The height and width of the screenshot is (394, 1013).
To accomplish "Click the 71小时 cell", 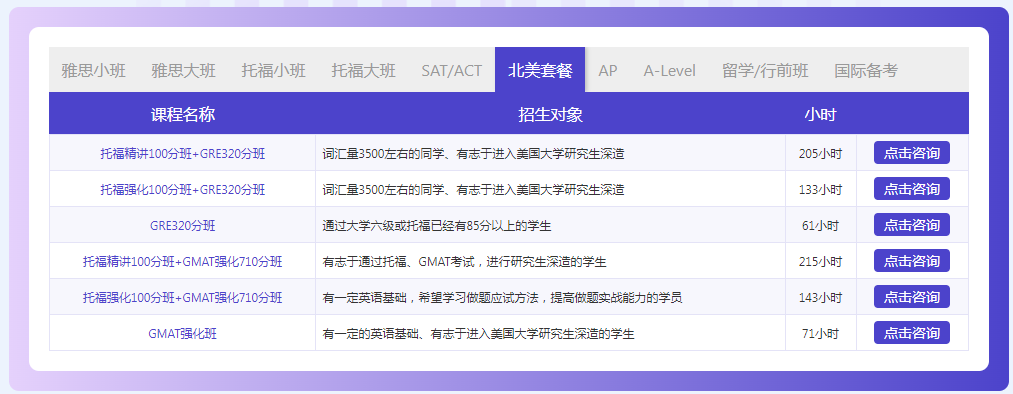I will [820, 334].
